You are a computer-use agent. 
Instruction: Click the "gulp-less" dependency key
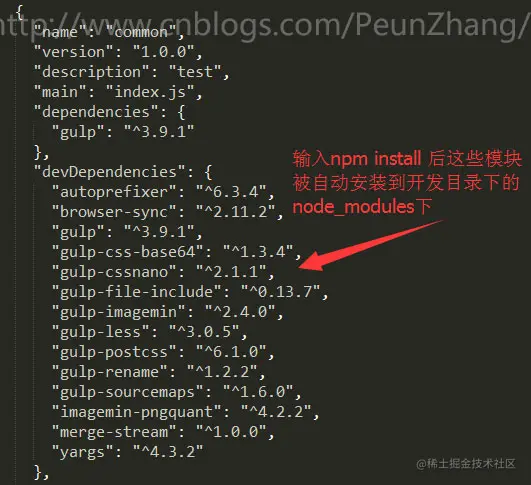click(101, 332)
